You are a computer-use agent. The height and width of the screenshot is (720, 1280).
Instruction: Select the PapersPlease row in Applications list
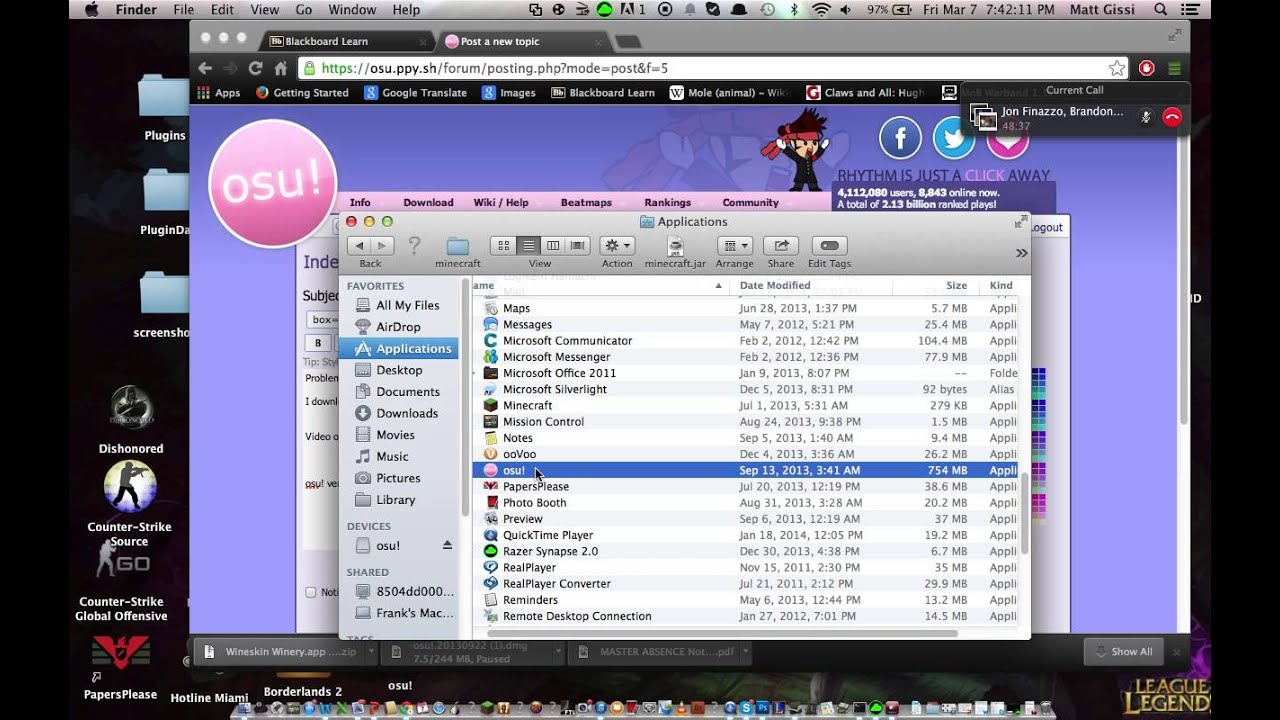[745, 487]
